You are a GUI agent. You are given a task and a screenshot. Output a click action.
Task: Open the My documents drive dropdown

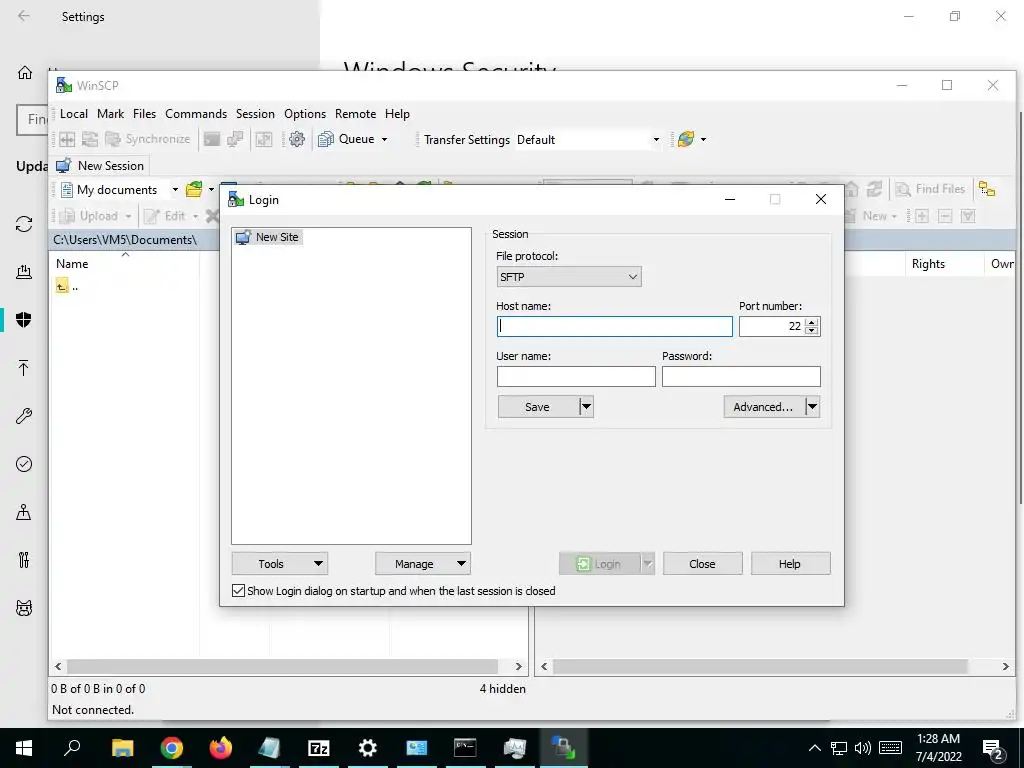[x=175, y=190]
